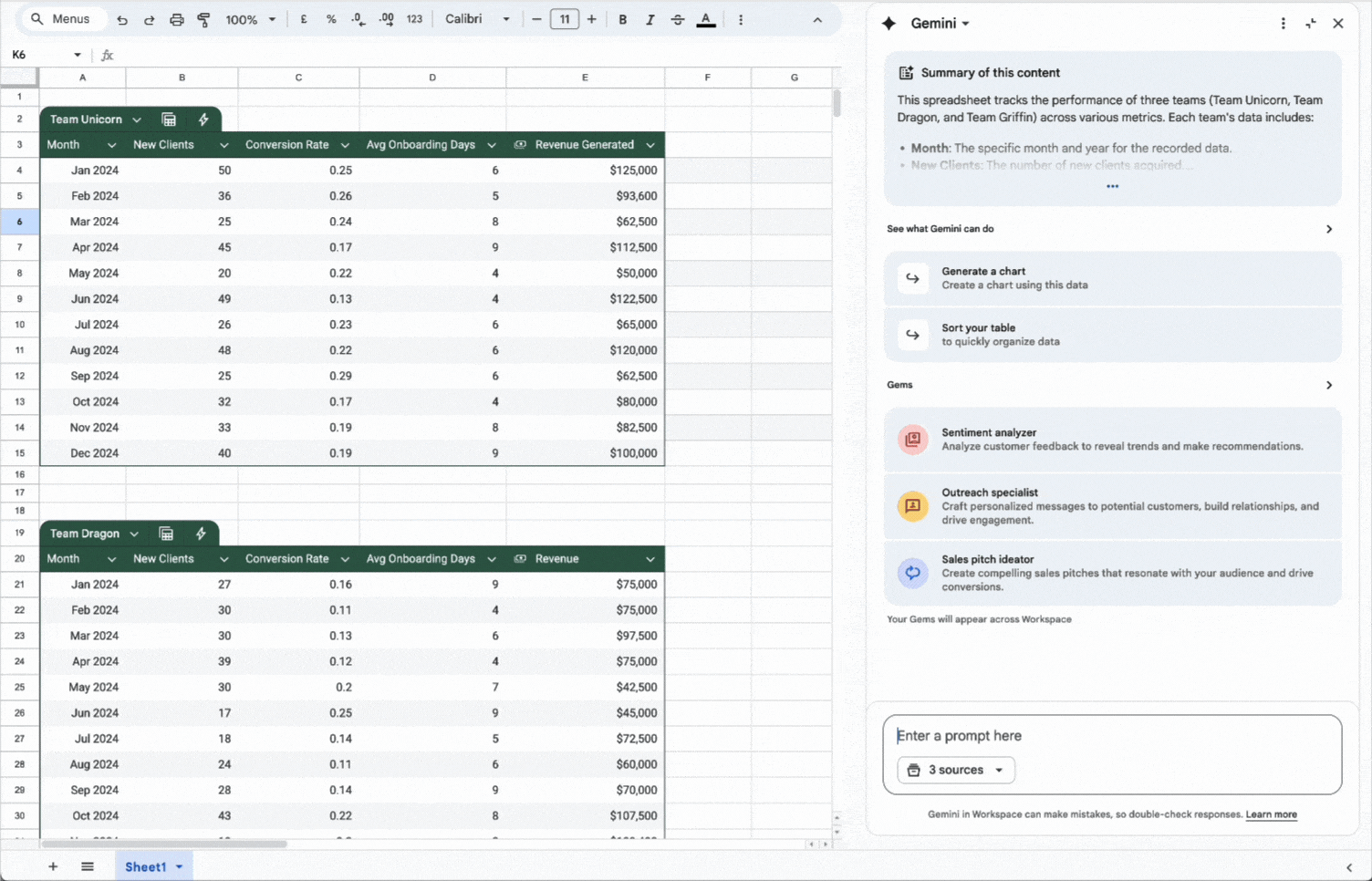Toggle italic formatting

[650, 19]
